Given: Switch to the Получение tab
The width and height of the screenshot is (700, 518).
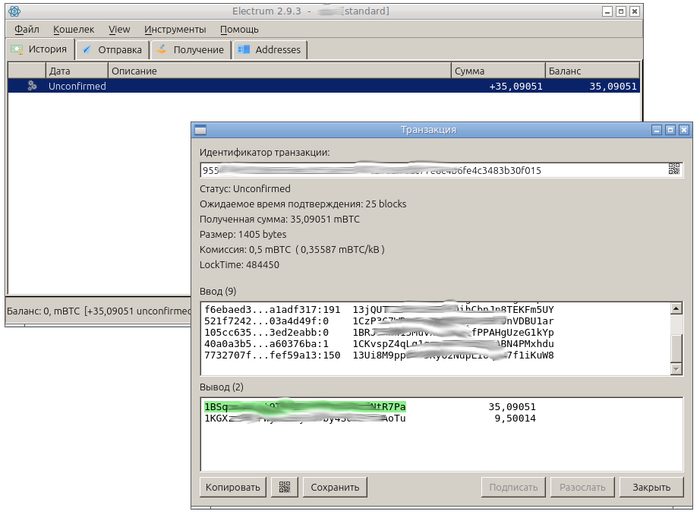Looking at the screenshot, I should (x=191, y=50).
